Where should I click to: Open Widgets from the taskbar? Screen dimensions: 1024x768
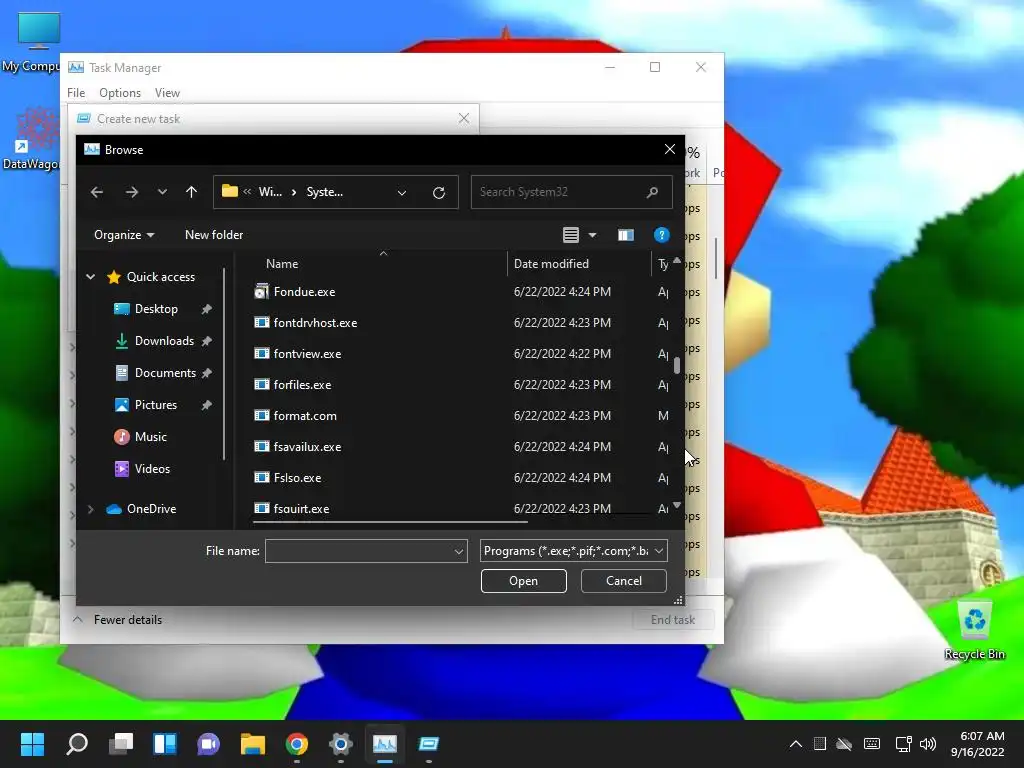(x=165, y=744)
